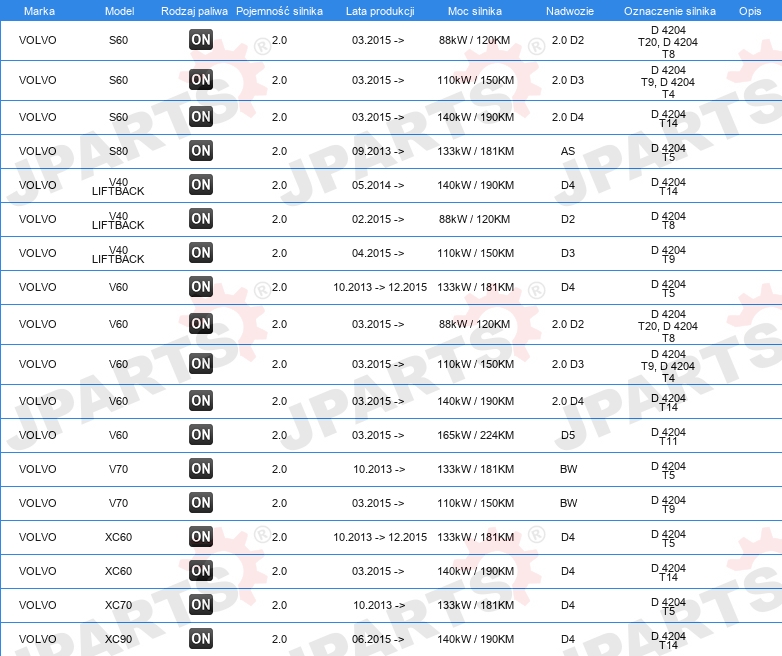Click the S80 row's D 4204 T5 code
This screenshot has height=656, width=782.
click(668, 153)
